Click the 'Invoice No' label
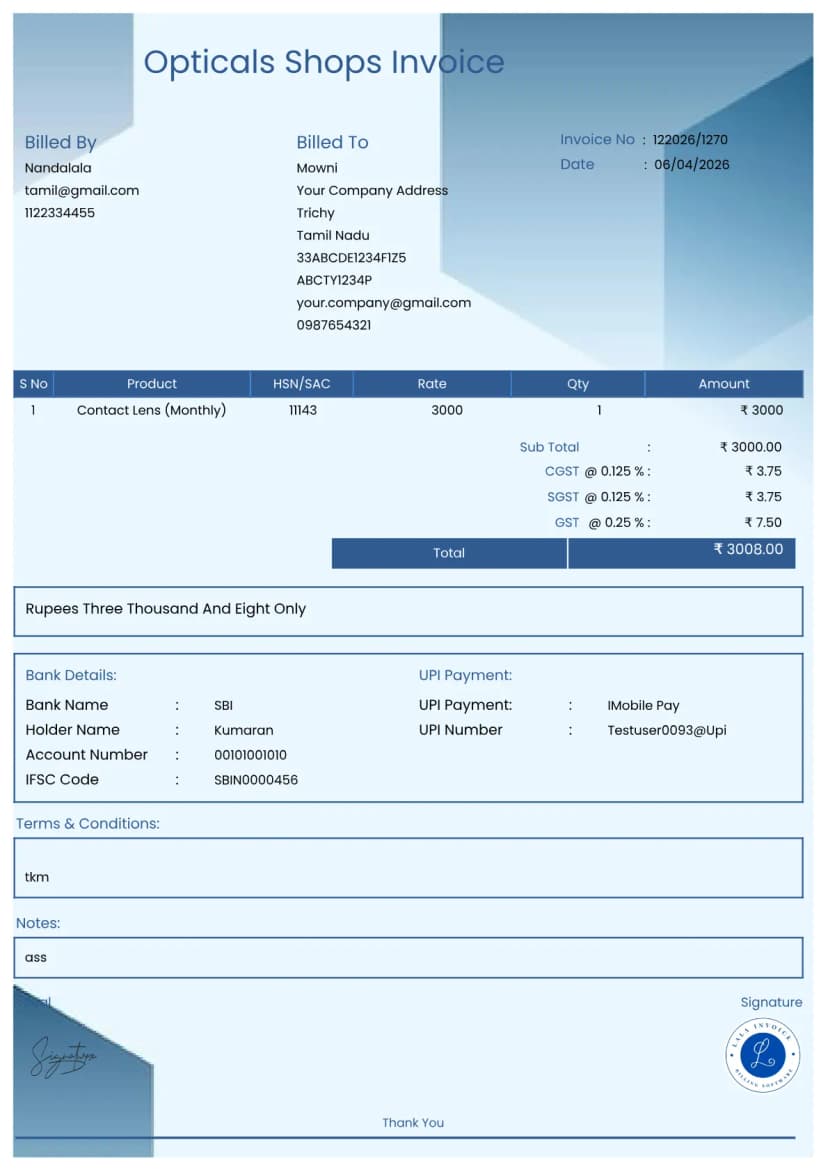Screen dimensions: 828x1172 [x=597, y=139]
